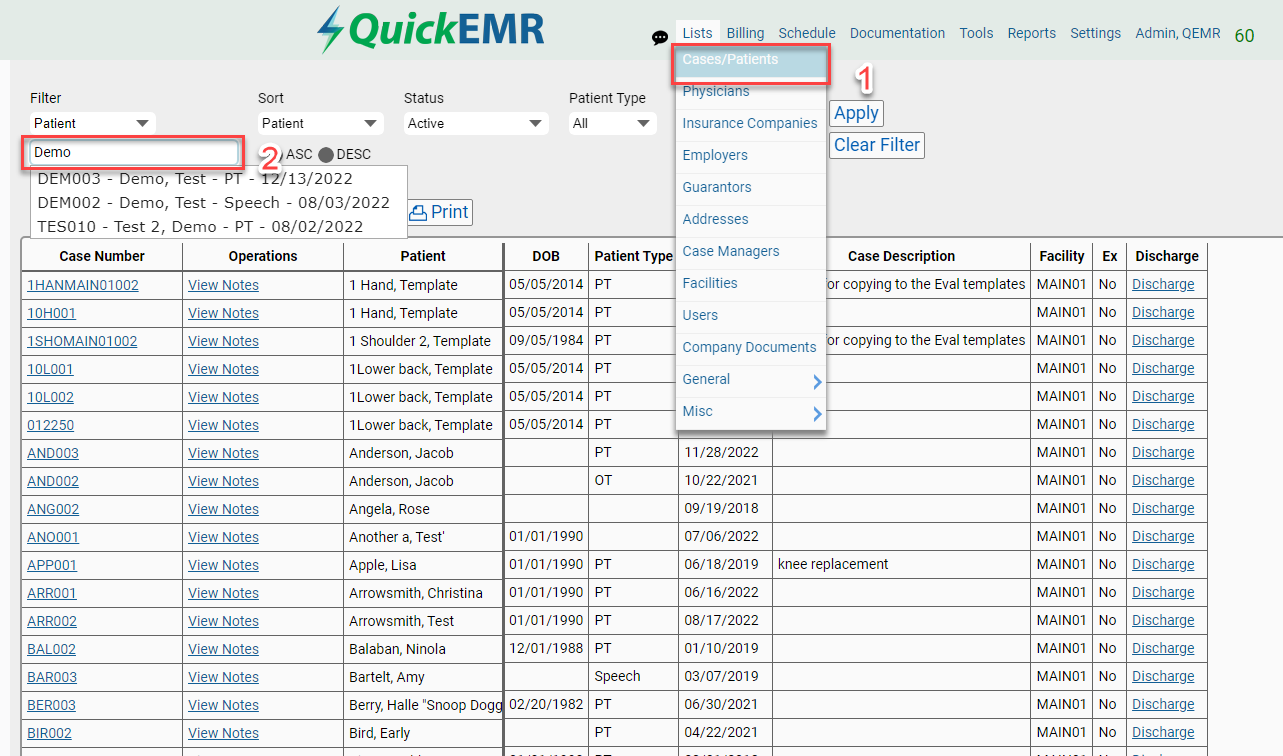The width and height of the screenshot is (1283, 756).
Task: Open the Reports menu
Action: [1032, 33]
